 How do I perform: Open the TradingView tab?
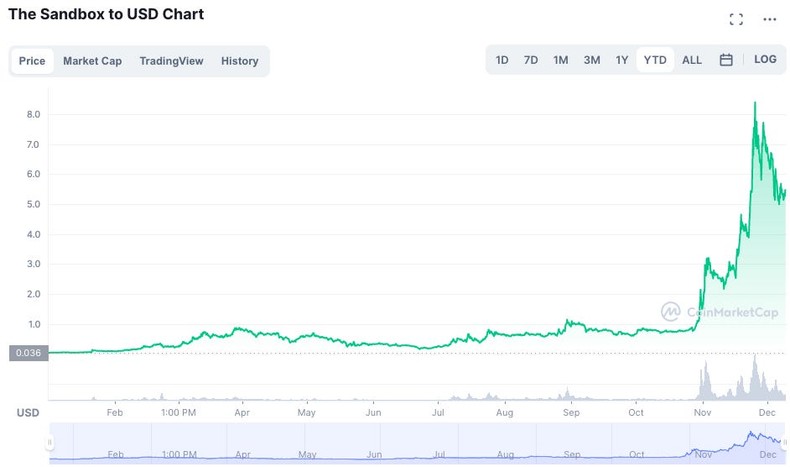[171, 61]
